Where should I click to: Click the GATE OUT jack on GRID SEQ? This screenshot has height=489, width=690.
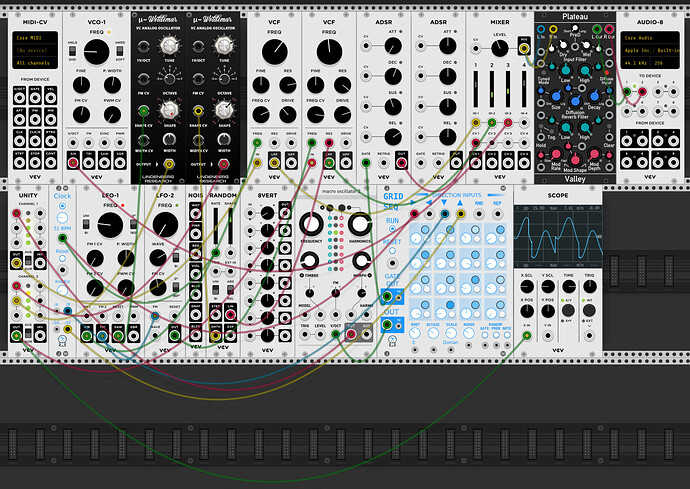387,297
